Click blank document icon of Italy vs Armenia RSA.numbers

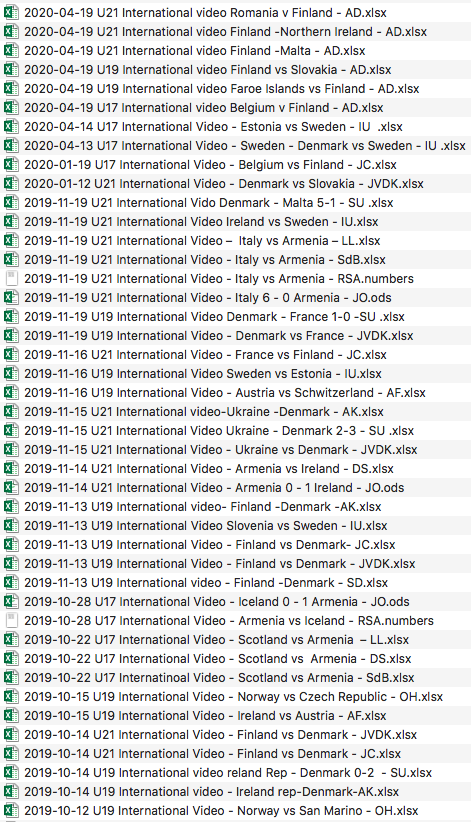(11, 279)
